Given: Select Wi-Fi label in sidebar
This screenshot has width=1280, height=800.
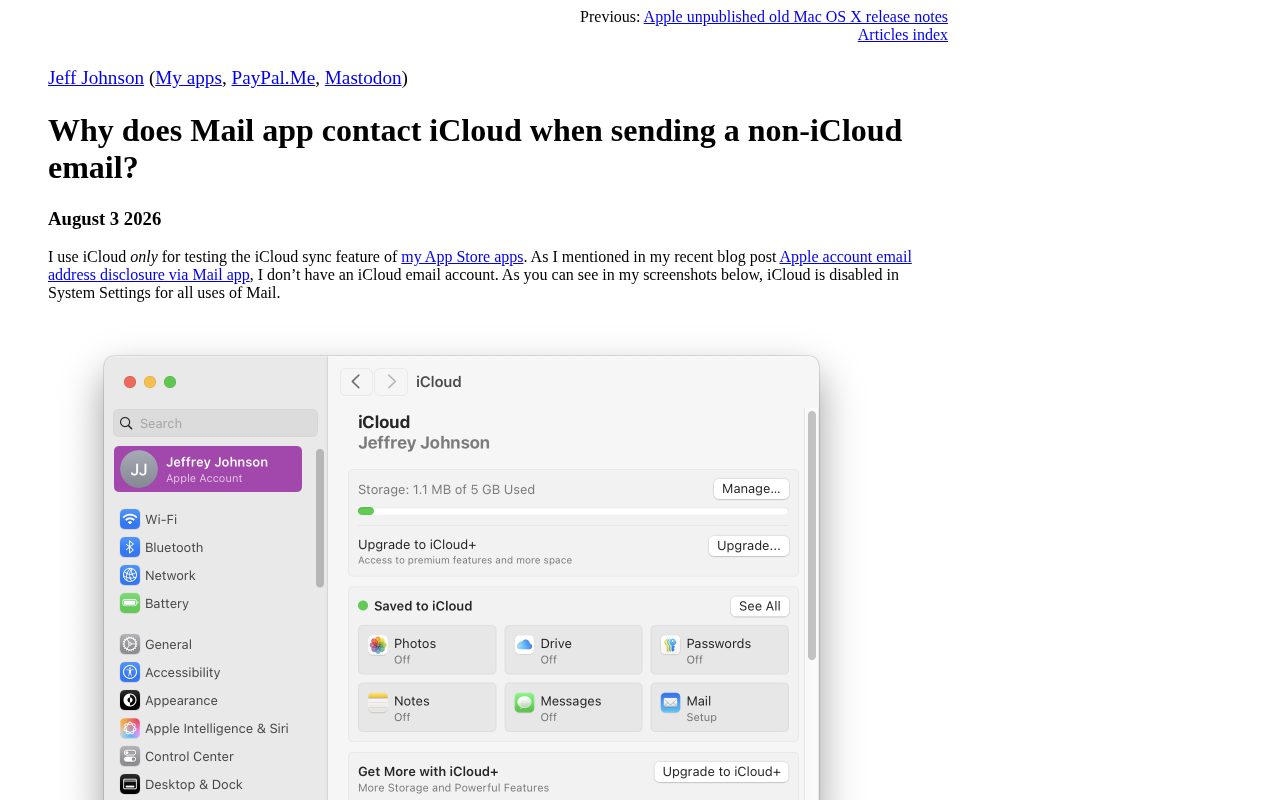Looking at the screenshot, I should (x=161, y=519).
